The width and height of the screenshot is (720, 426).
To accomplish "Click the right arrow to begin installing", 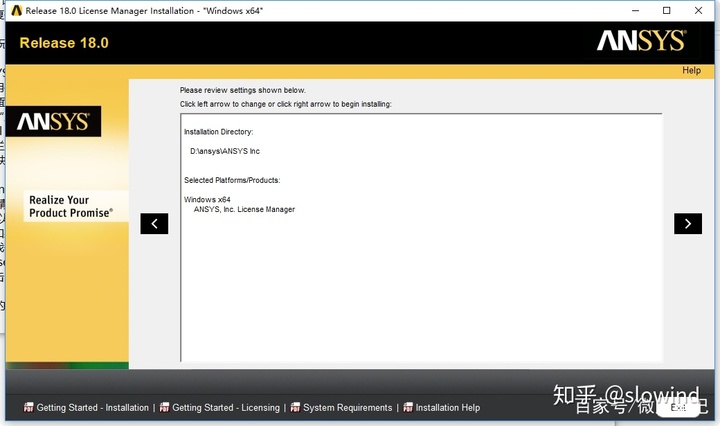I will tap(688, 224).
